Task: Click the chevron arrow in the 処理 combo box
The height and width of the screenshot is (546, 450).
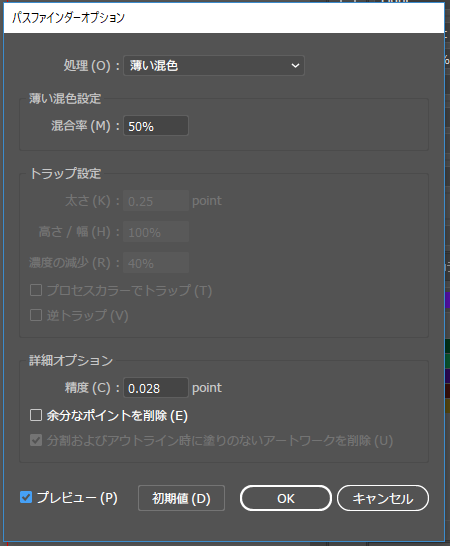Action: point(295,65)
